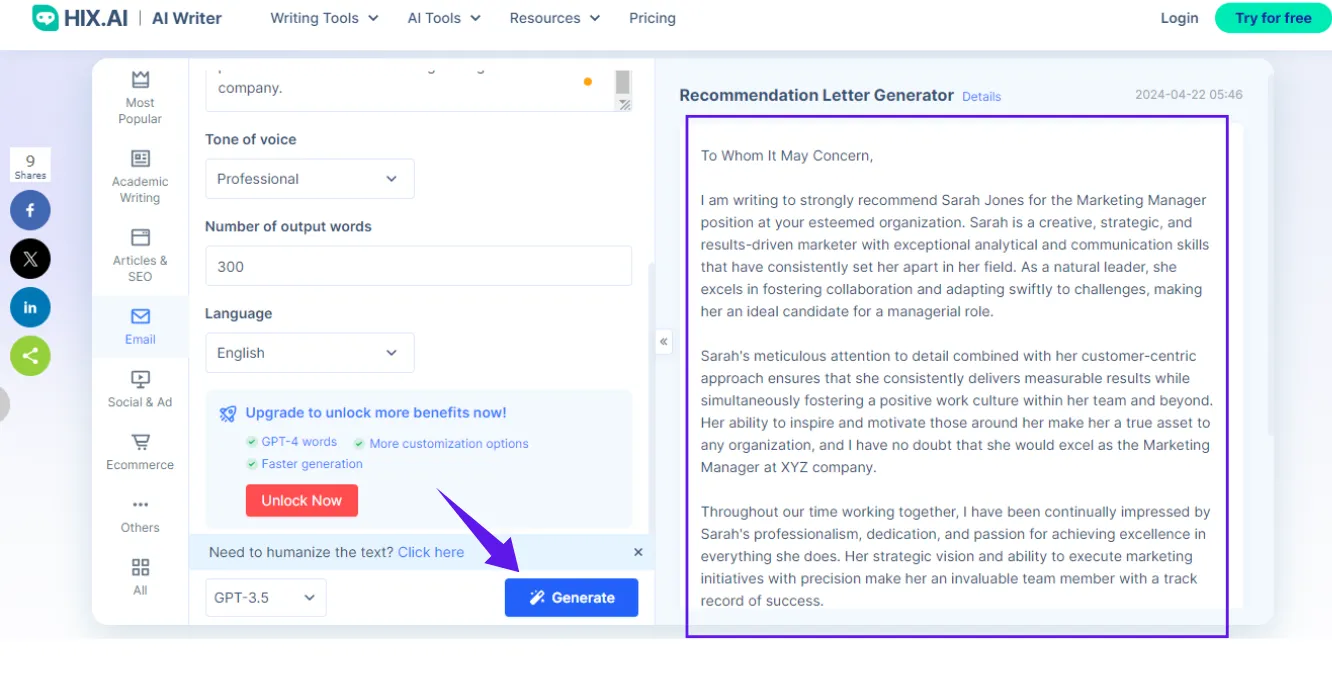This screenshot has height=674, width=1332.
Task: Open the Language dropdown
Action: 309,352
